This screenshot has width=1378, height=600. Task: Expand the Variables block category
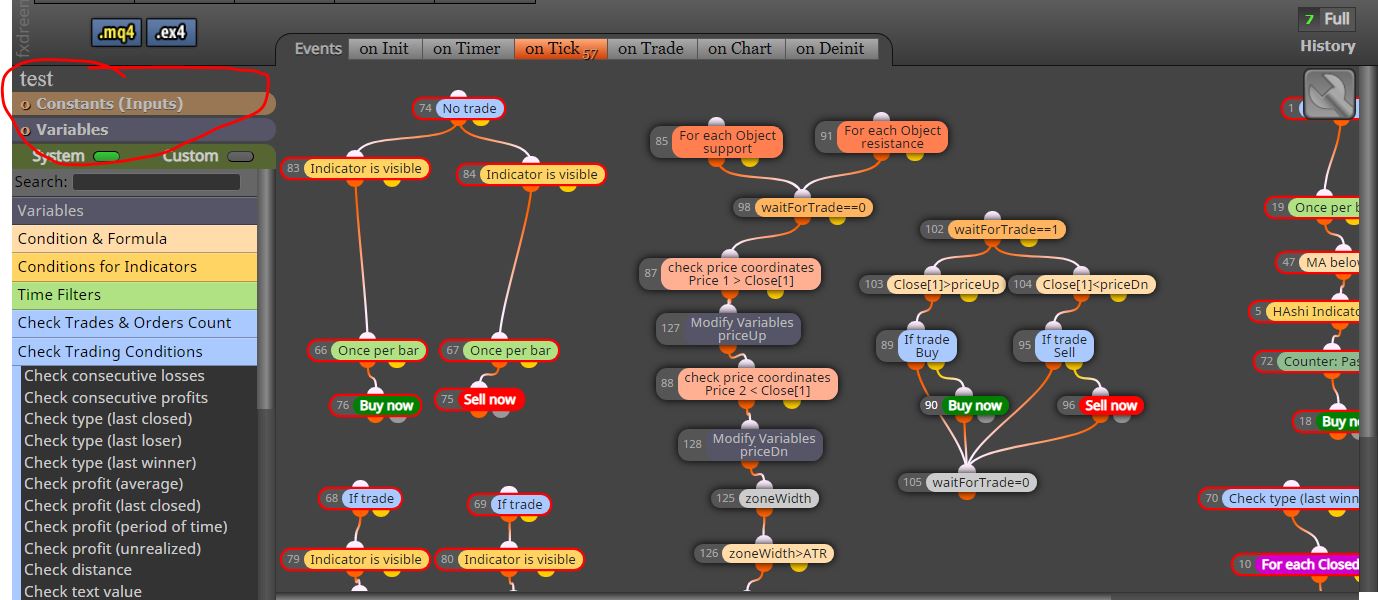135,211
